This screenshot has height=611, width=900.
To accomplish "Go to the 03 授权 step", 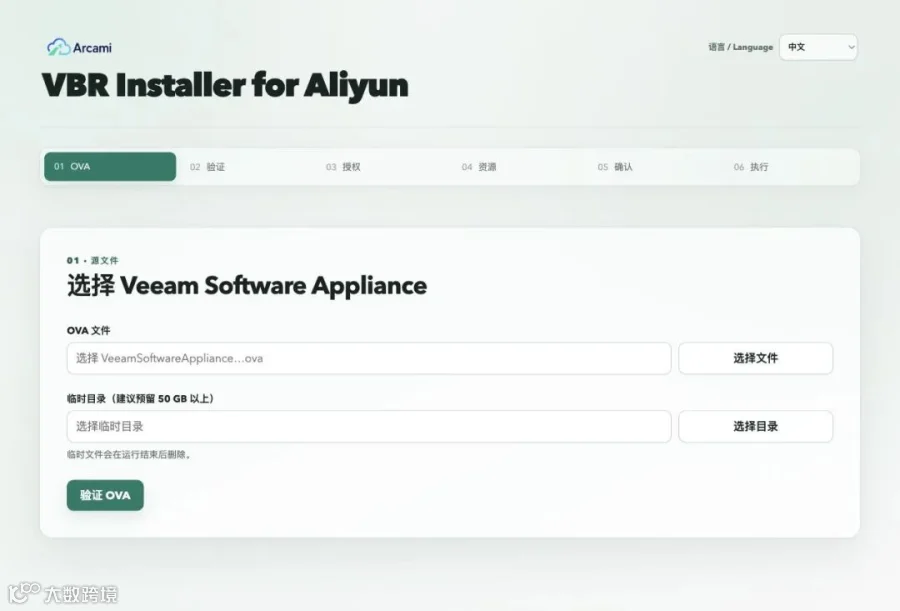I will point(343,167).
